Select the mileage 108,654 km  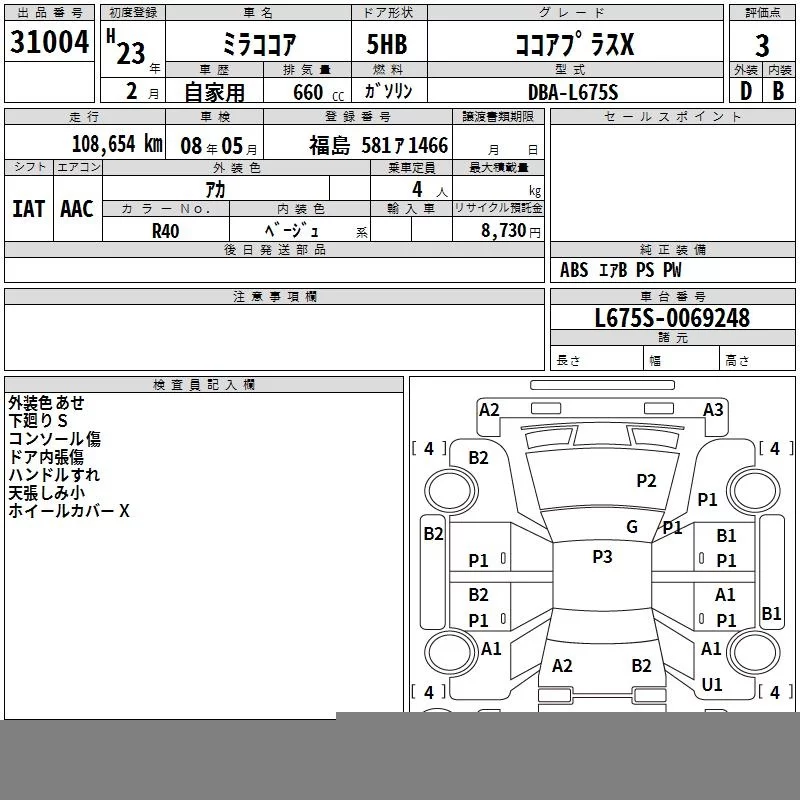tap(117, 144)
